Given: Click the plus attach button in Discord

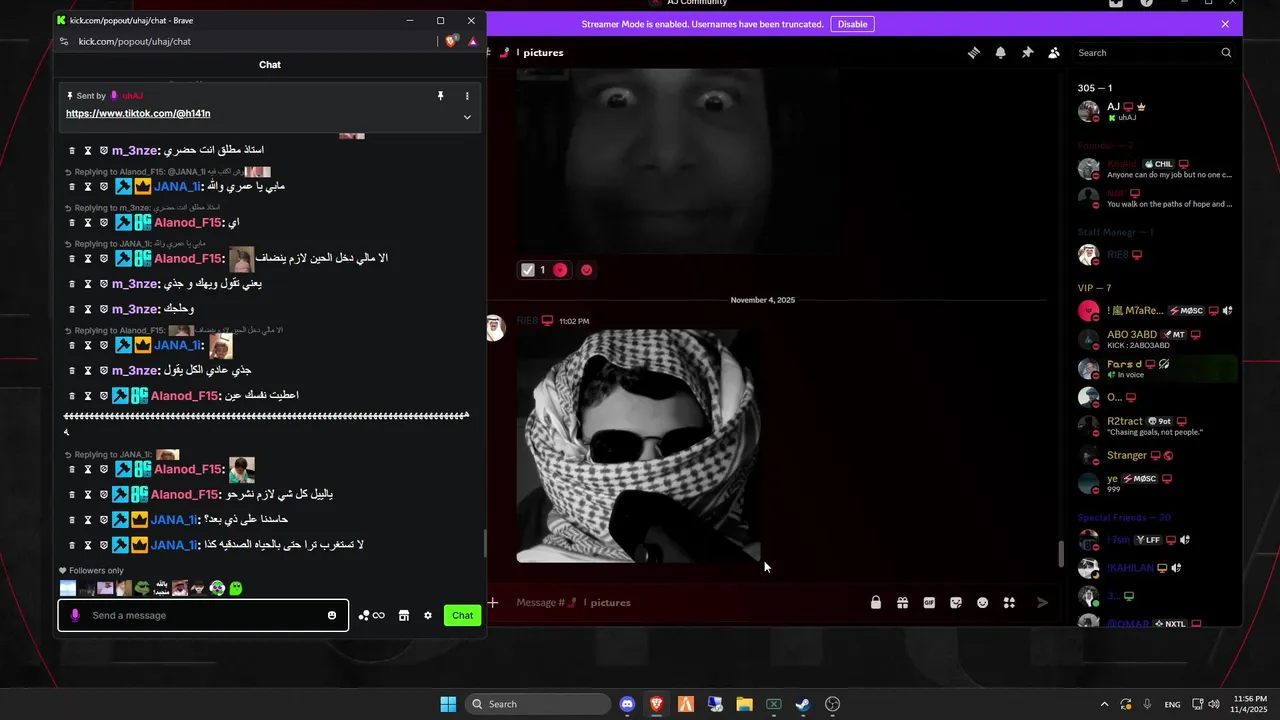Looking at the screenshot, I should (x=493, y=603).
